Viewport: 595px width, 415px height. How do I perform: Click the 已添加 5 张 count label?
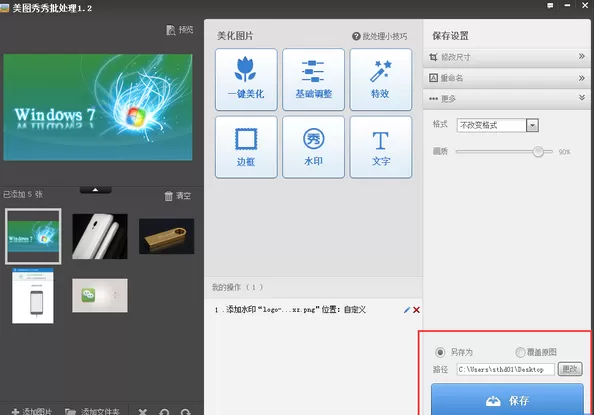point(23,194)
